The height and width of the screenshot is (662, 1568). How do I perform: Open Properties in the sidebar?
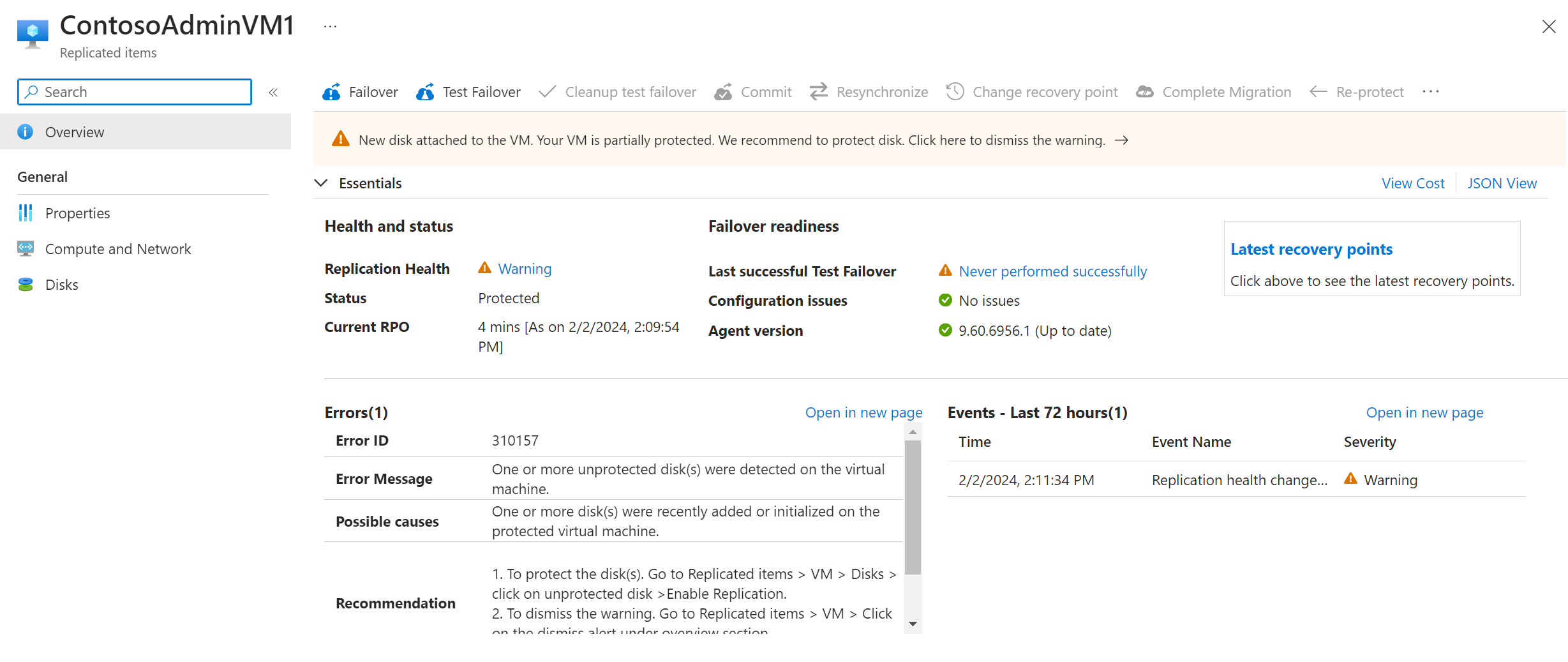click(77, 213)
